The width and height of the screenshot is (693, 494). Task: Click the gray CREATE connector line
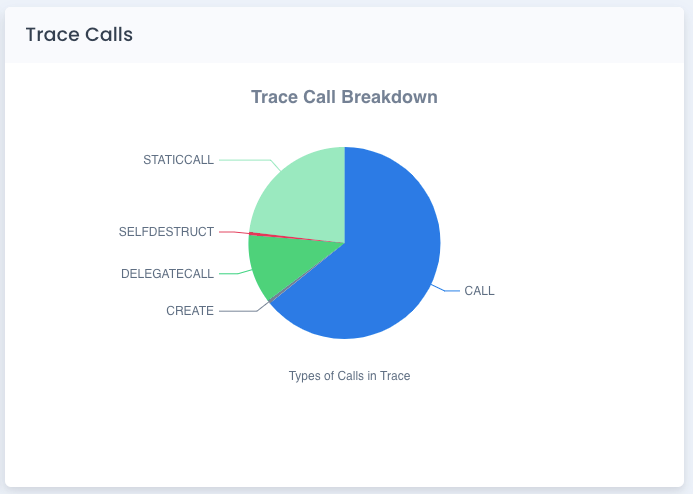tap(238, 311)
